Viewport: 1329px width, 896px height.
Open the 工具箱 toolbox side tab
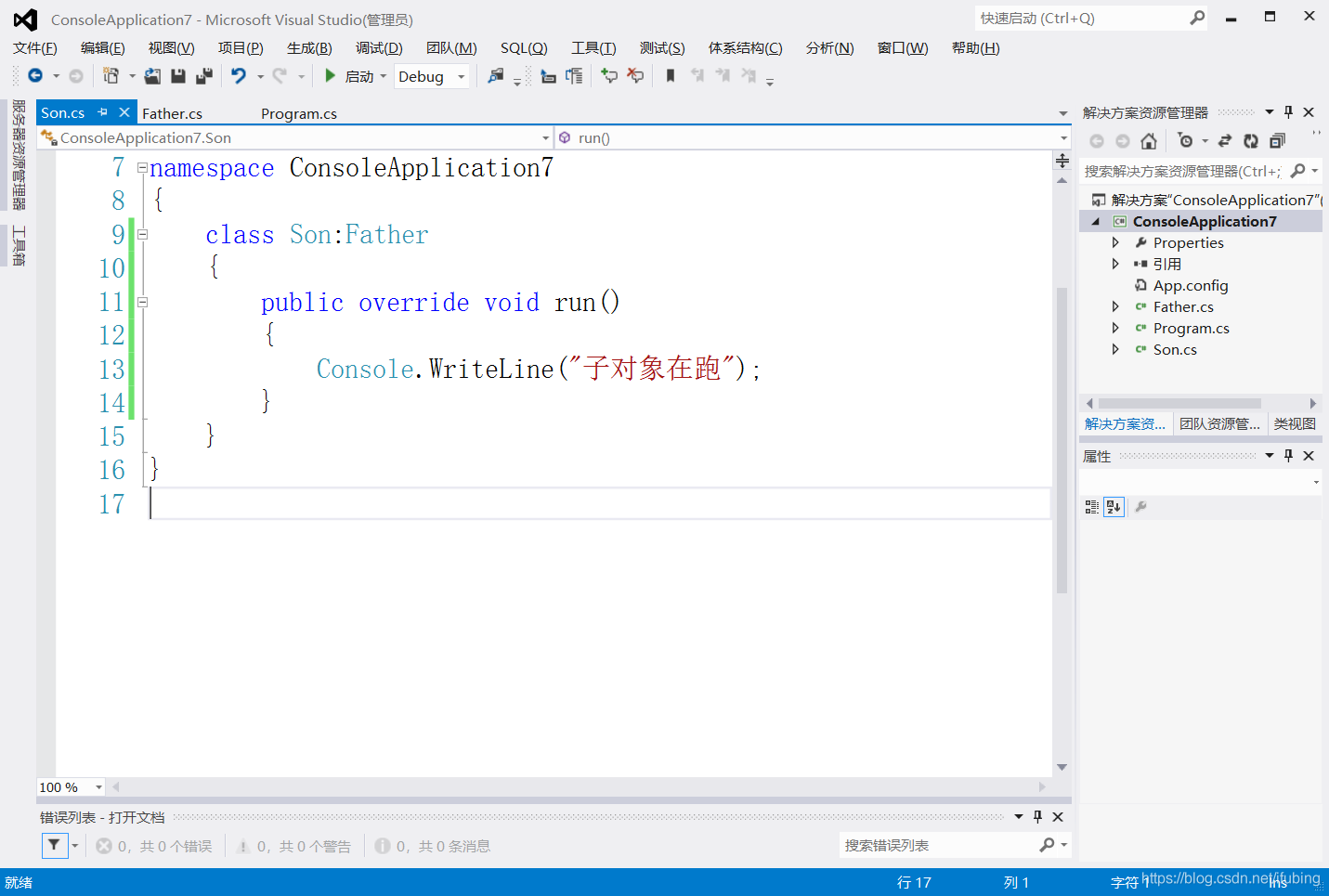(18, 246)
